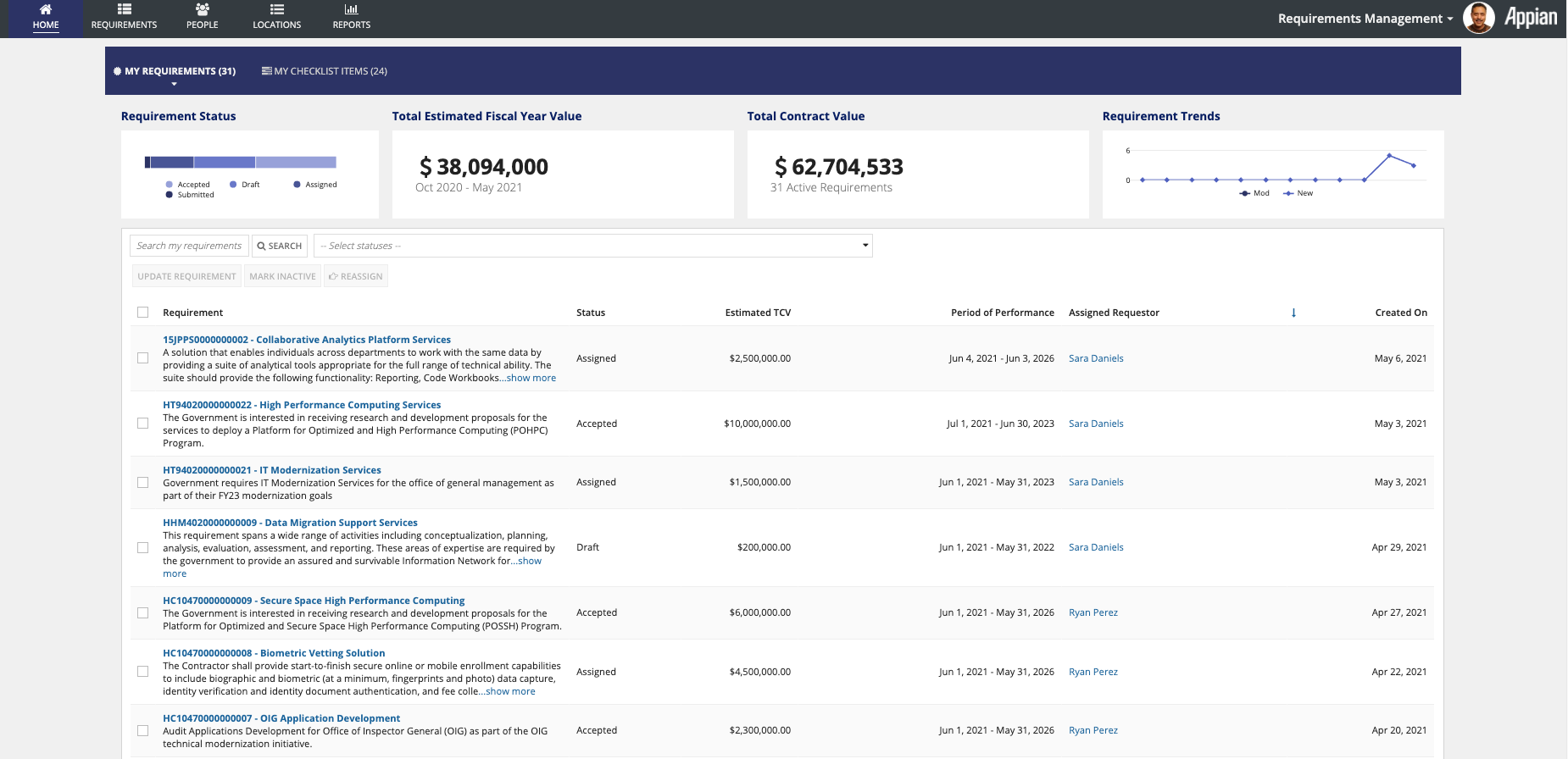Open the Select statuses dropdown

pyautogui.click(x=593, y=246)
